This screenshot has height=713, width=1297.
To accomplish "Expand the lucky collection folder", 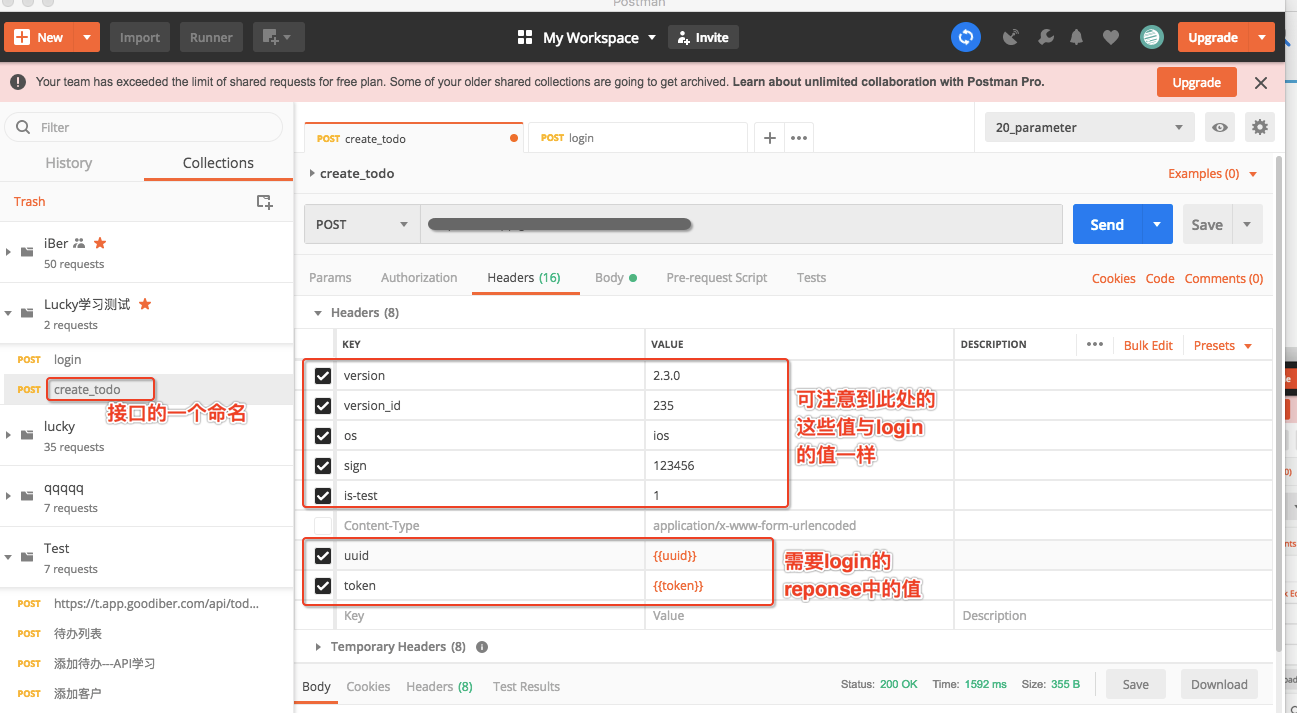I will click(x=9, y=435).
